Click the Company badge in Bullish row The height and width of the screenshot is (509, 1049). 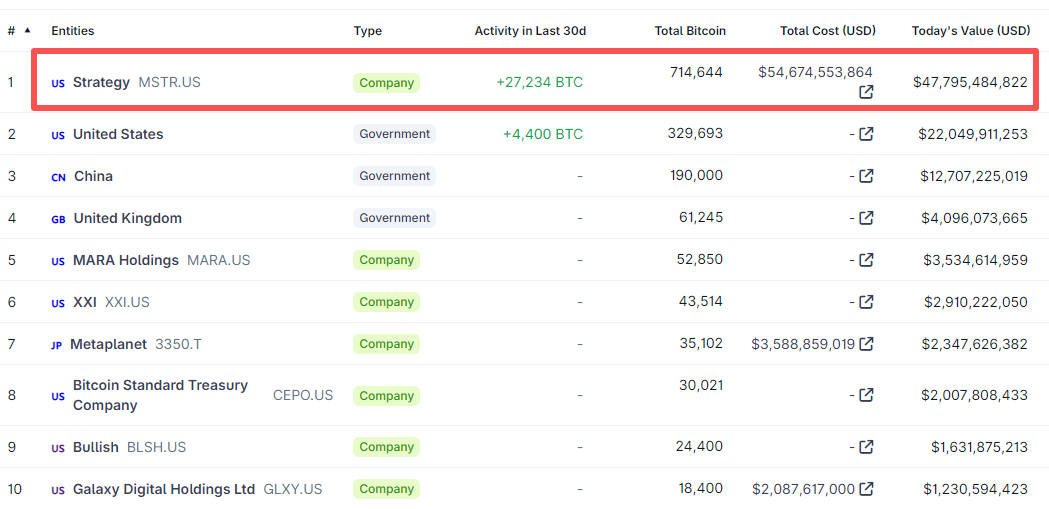click(x=386, y=447)
